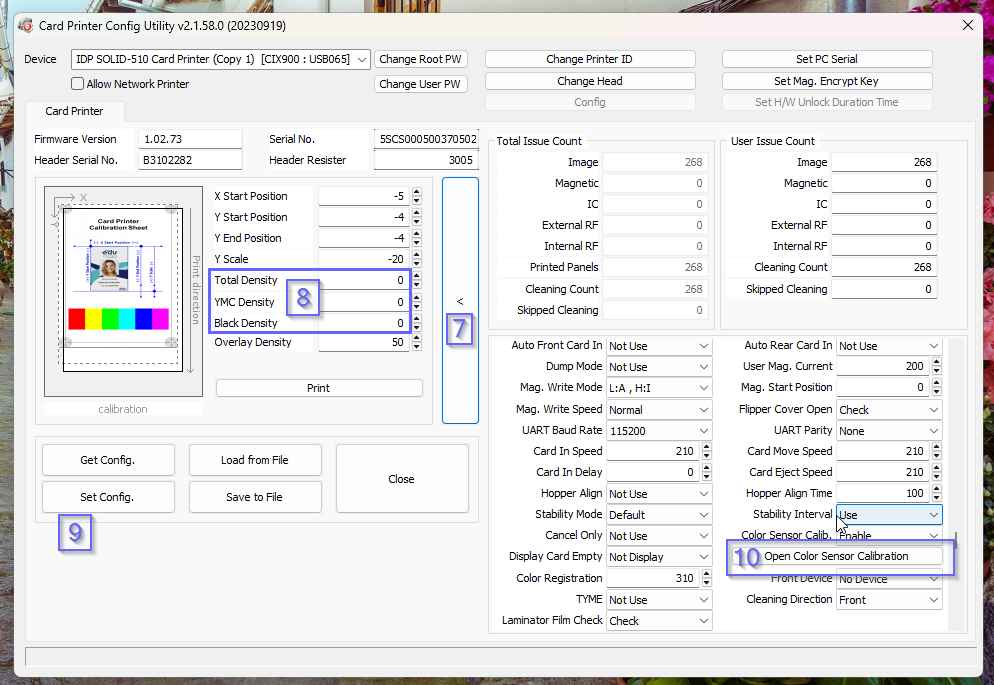Image resolution: width=994 pixels, height=685 pixels.
Task: Open the UART Baud Rate dropdown
Action: pos(659,431)
